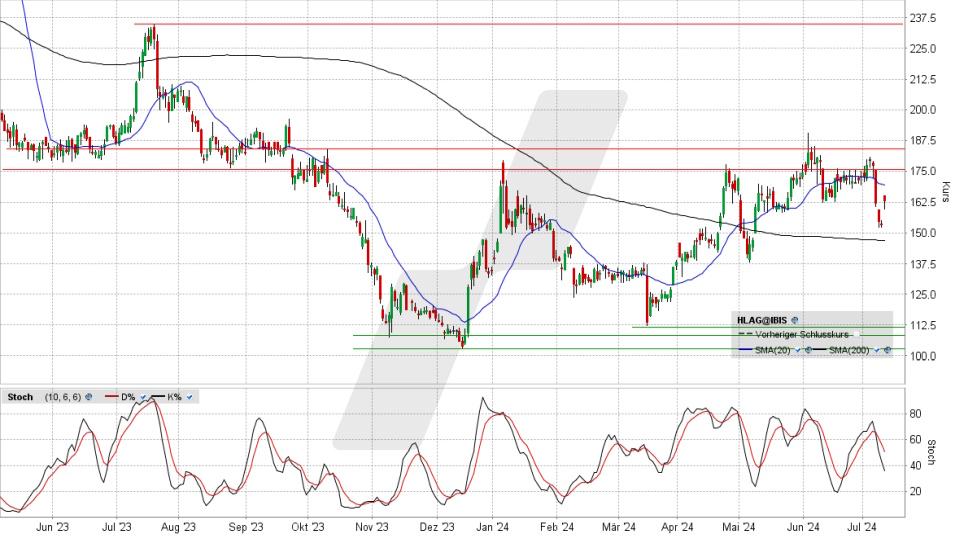This screenshot has width=960, height=540.
Task: Click the SMA(20) legend label
Action: point(773,350)
